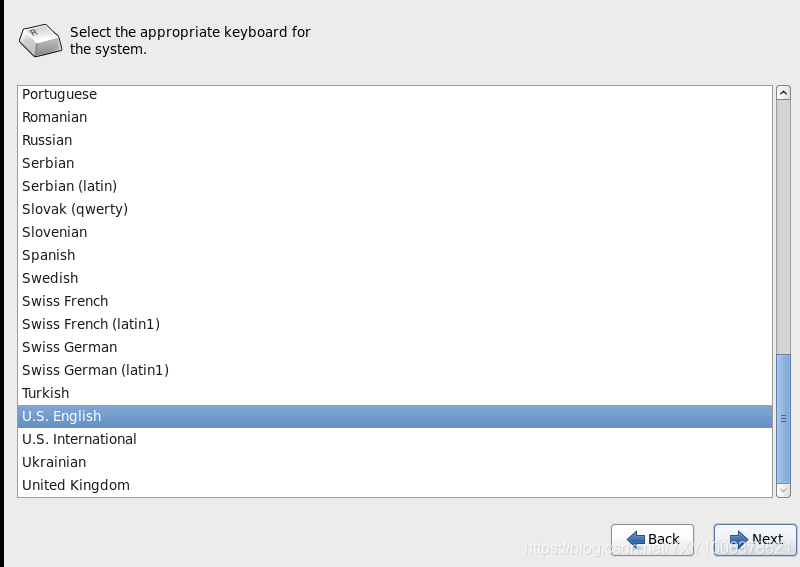Select Portuguese keyboard layout

point(395,94)
